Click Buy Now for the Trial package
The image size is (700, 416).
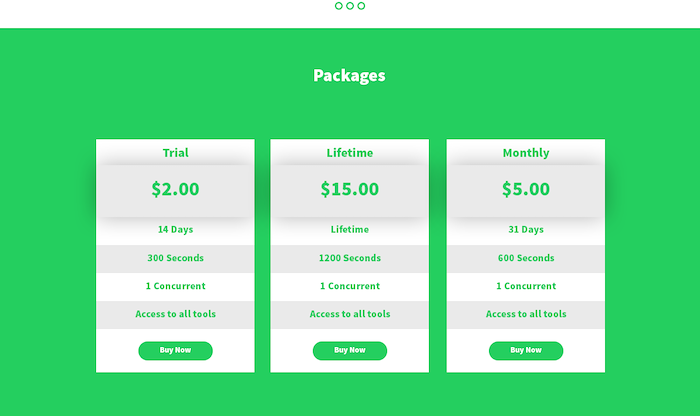click(175, 350)
